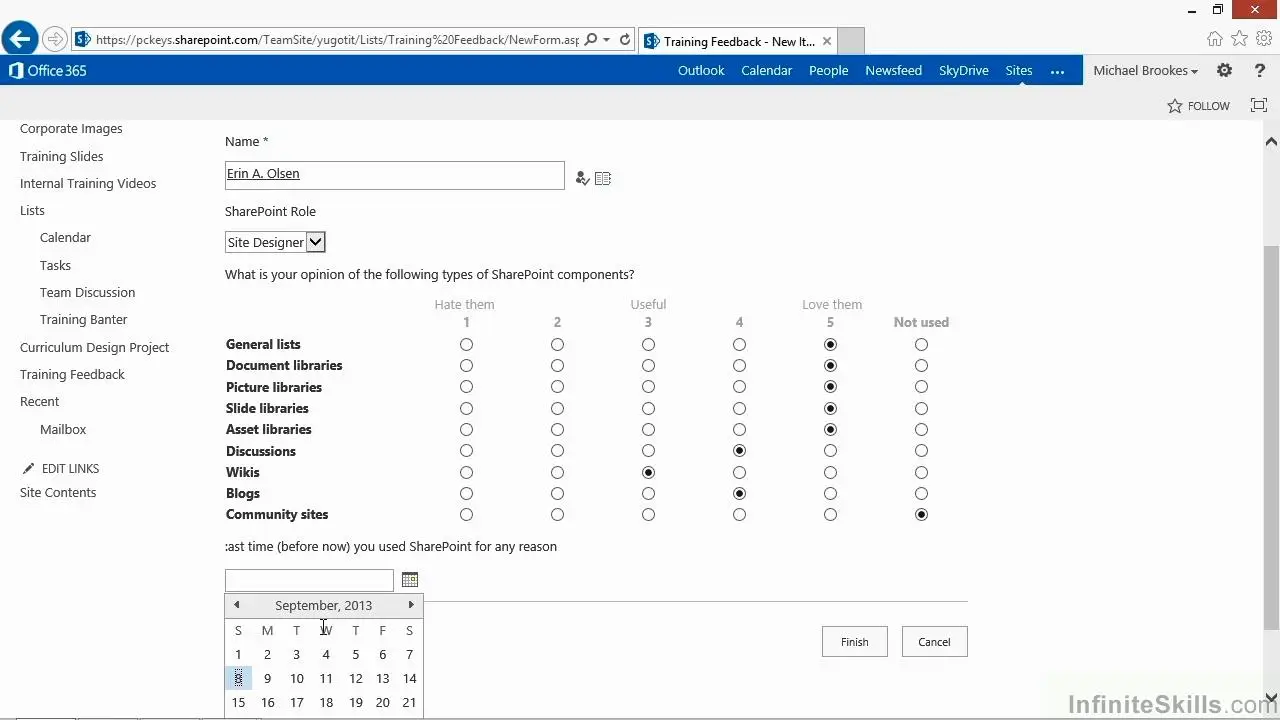Click the browser forward arrow button
Screen dimensions: 1280x720
pos(55,40)
